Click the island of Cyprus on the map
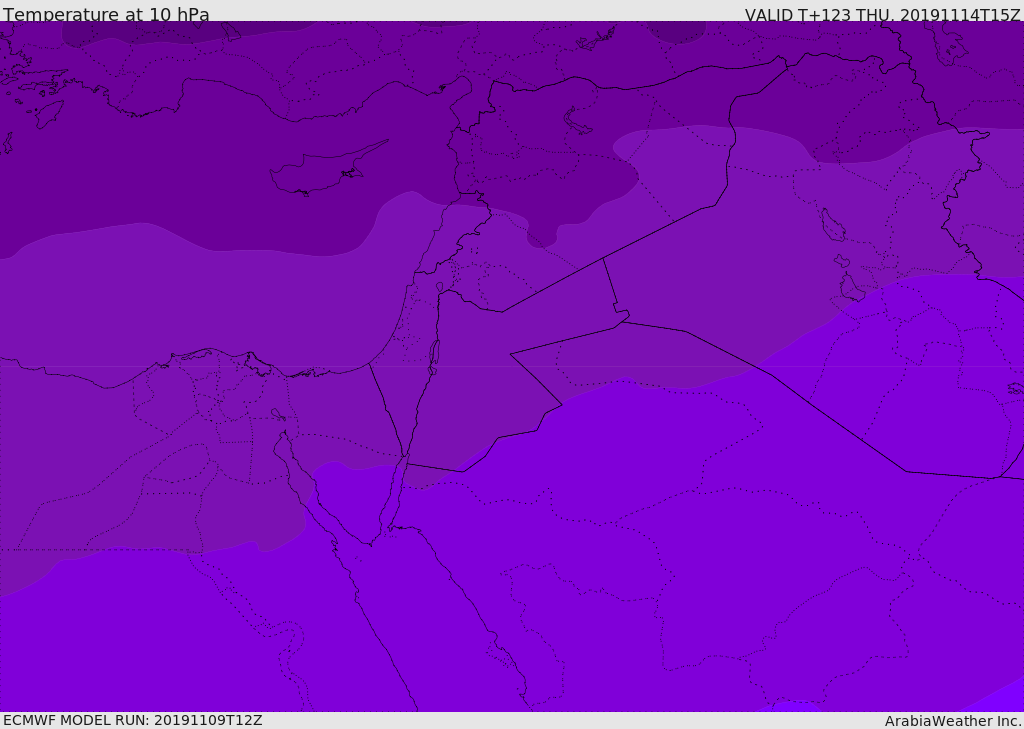Viewport: 1024px width, 729px height. coord(328,170)
